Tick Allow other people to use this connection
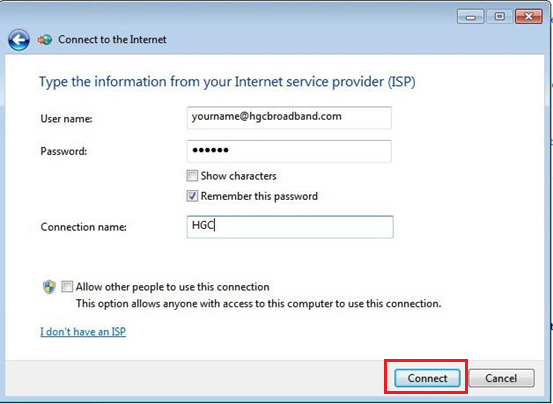This screenshot has width=553, height=404. [67, 287]
